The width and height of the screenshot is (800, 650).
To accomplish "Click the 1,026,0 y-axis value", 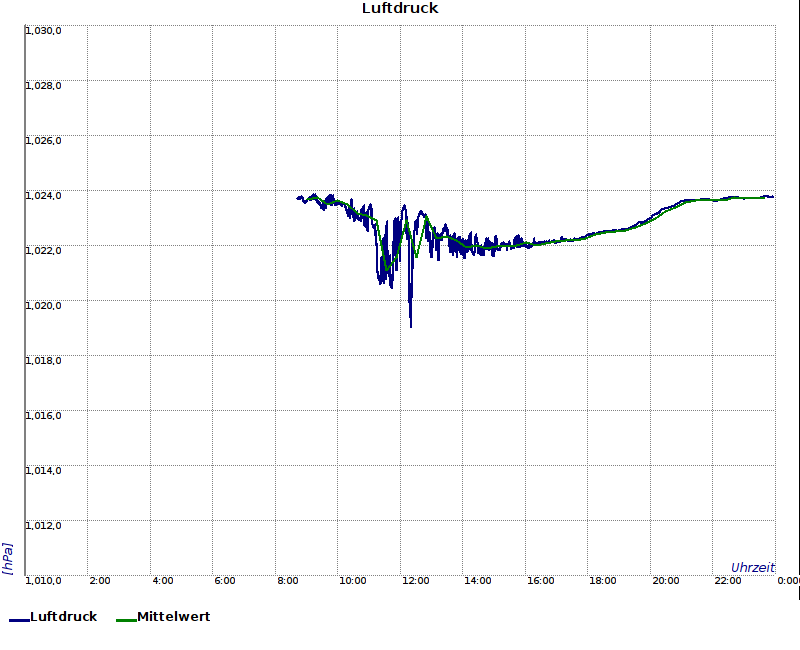I will tap(43, 141).
